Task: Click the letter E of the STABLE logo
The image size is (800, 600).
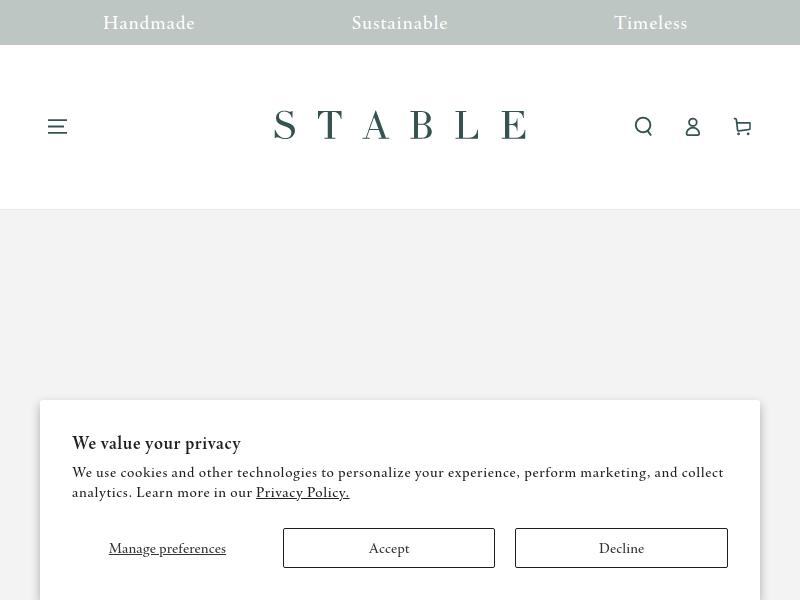Action: [514, 125]
